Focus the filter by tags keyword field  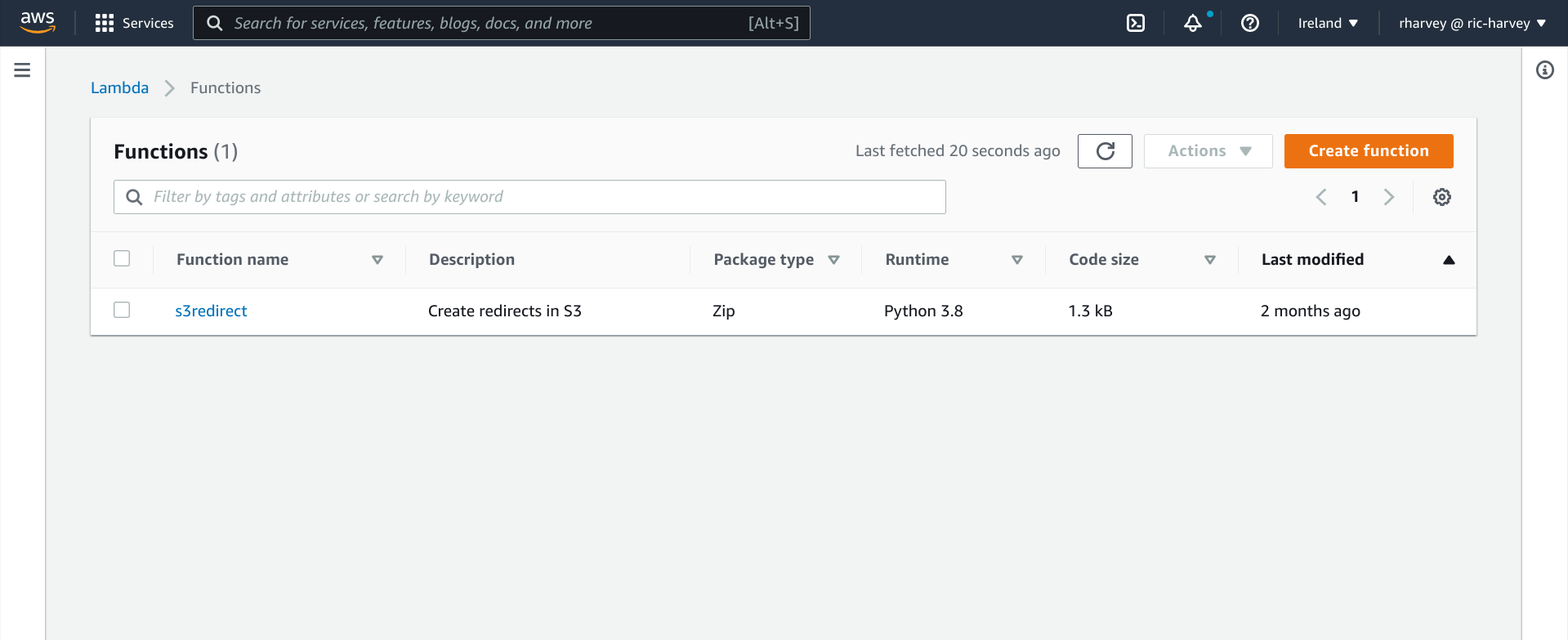point(529,197)
